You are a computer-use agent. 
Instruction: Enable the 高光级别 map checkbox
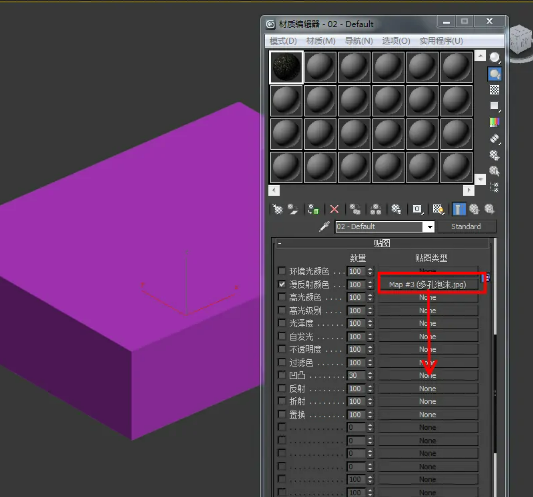(x=282, y=310)
